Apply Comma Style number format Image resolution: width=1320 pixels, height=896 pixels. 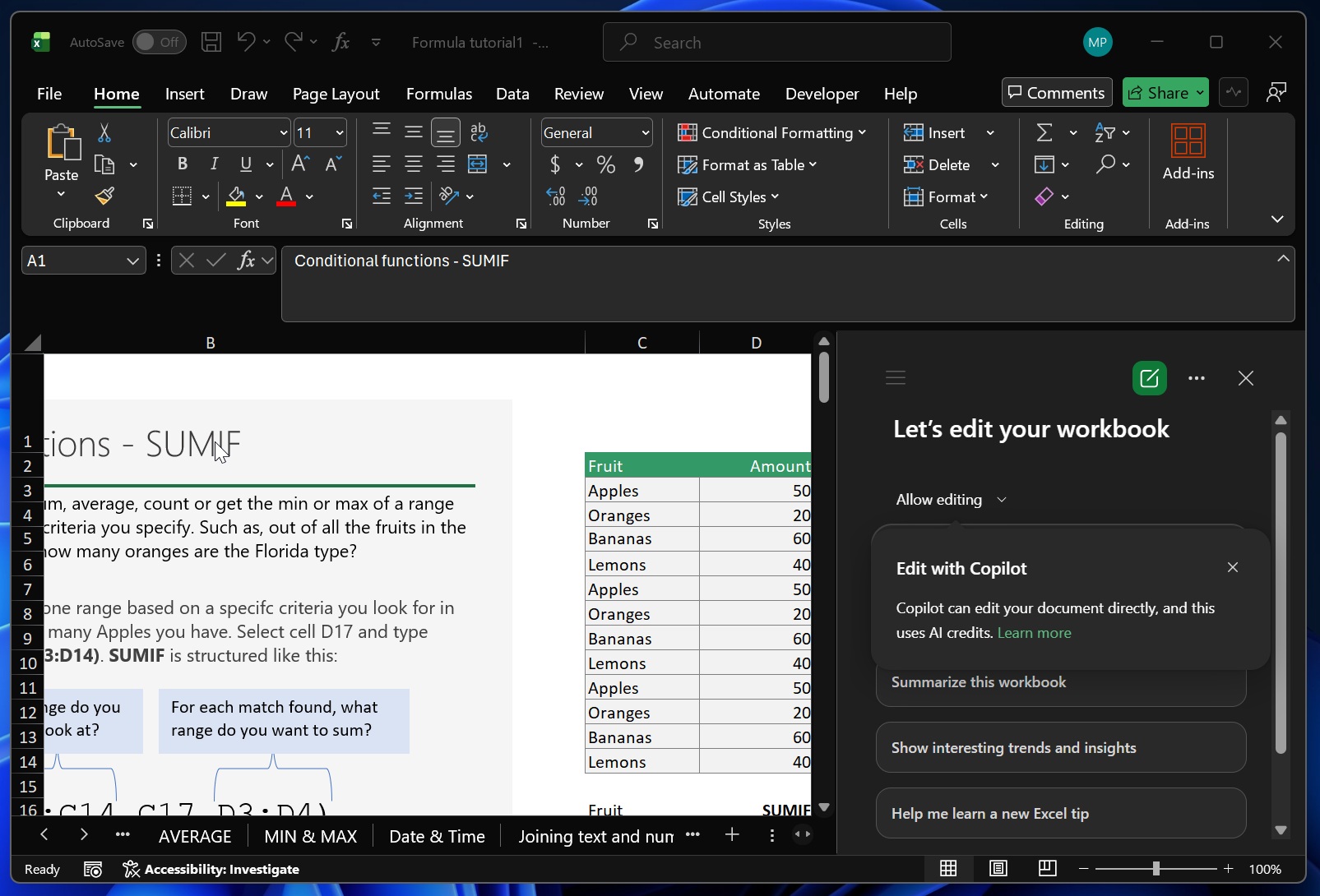[x=638, y=164]
